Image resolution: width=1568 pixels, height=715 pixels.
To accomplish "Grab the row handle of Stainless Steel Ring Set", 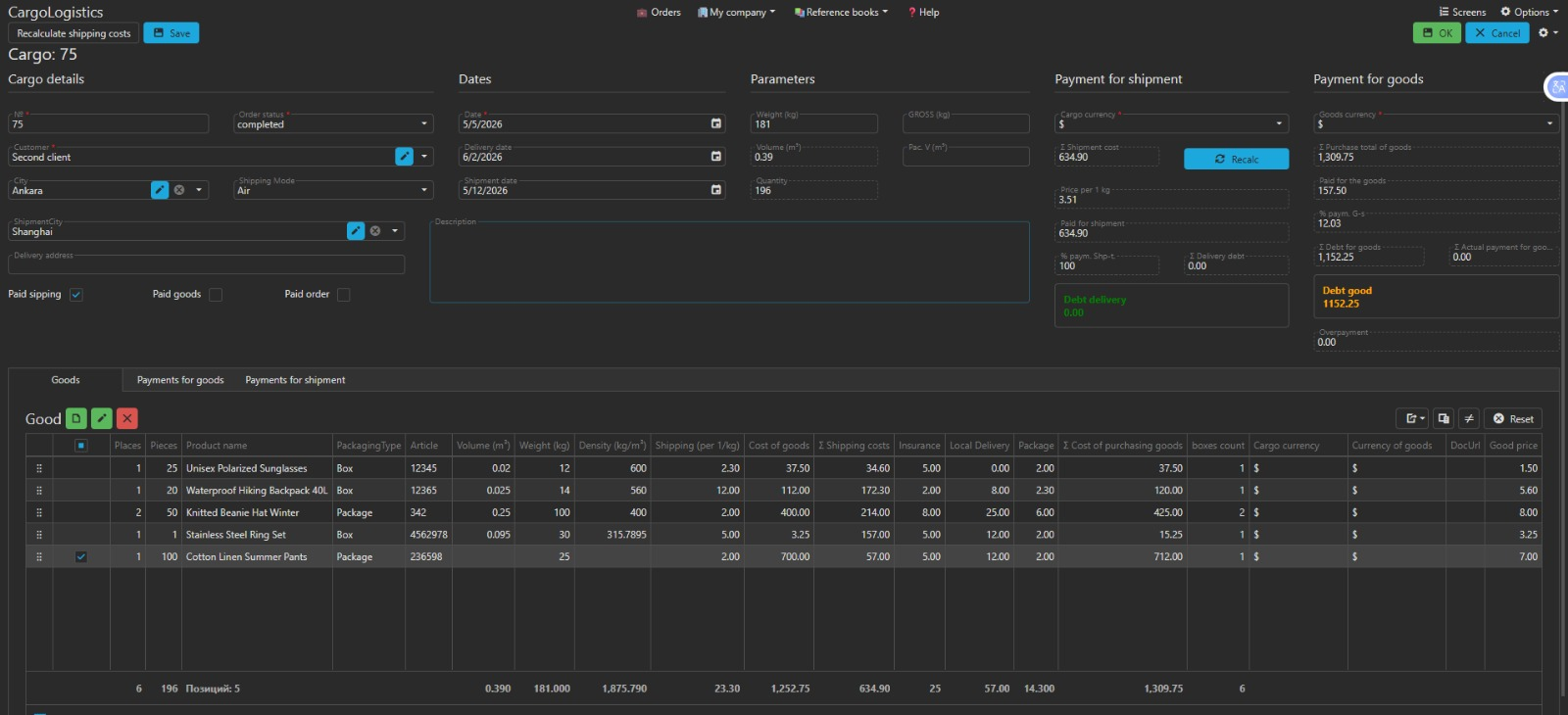I will click(x=39, y=535).
